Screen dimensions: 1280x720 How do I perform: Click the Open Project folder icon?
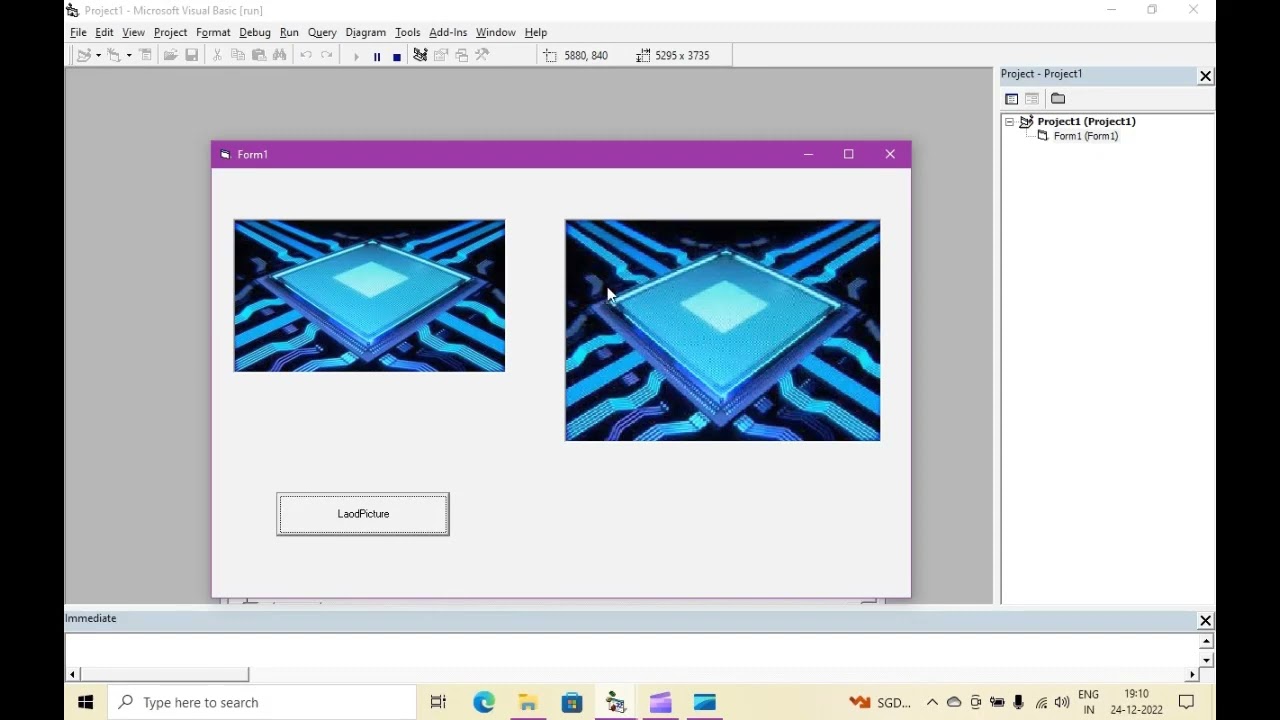tap(171, 56)
